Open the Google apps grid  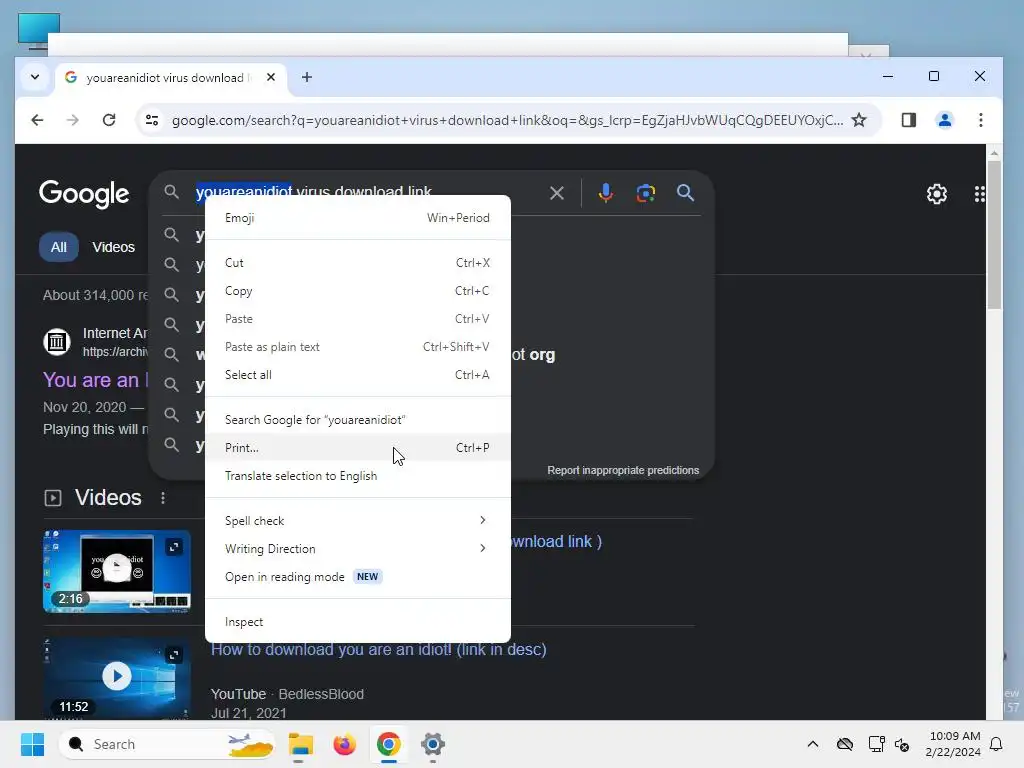[x=979, y=194]
